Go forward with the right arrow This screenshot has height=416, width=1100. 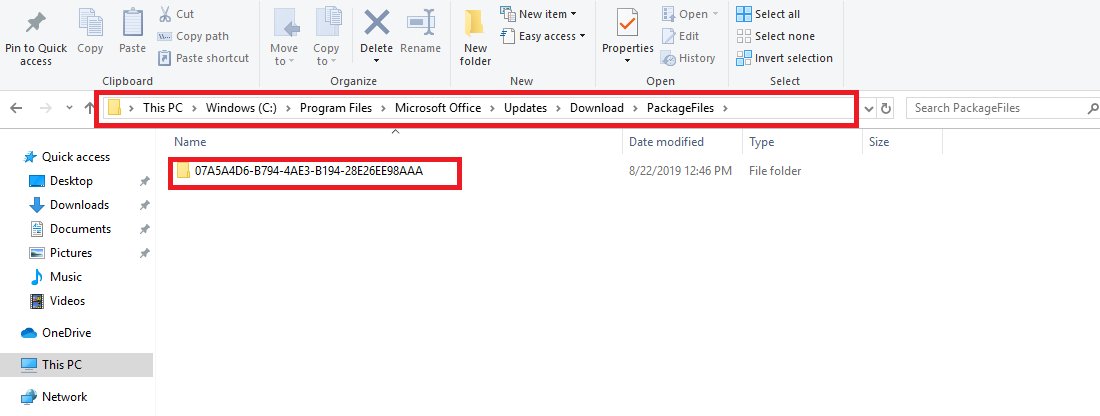tap(46, 108)
